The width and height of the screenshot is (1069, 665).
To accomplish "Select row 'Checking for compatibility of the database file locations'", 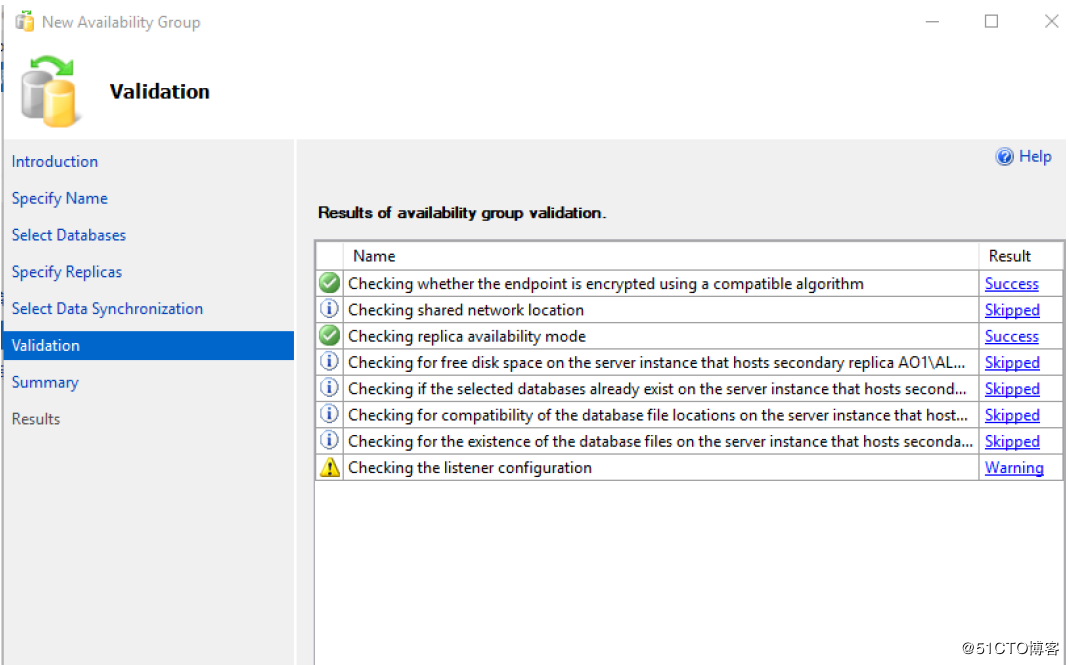I will tap(658, 415).
